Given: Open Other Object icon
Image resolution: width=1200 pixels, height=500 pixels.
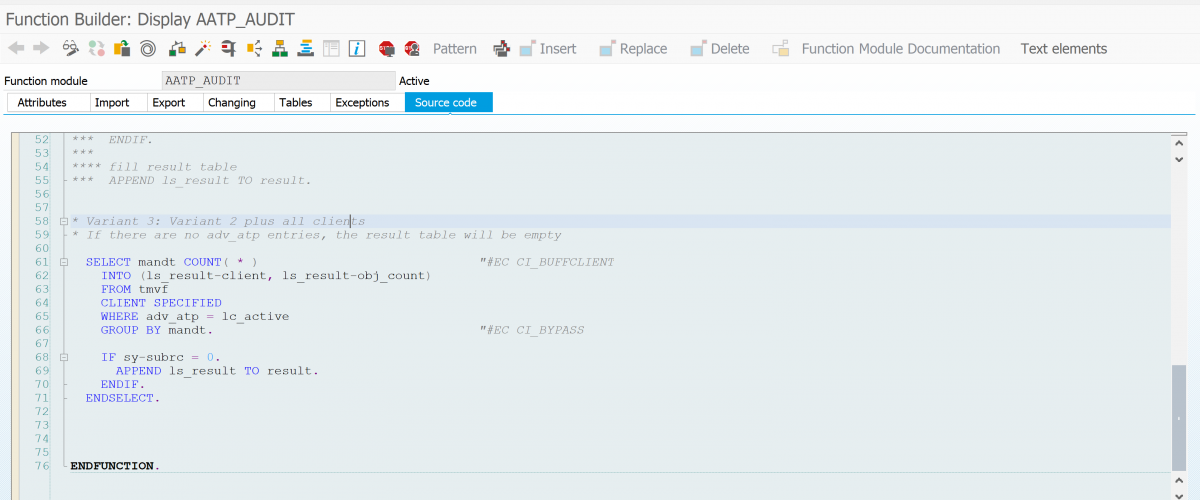Looking at the screenshot, I should point(122,48).
